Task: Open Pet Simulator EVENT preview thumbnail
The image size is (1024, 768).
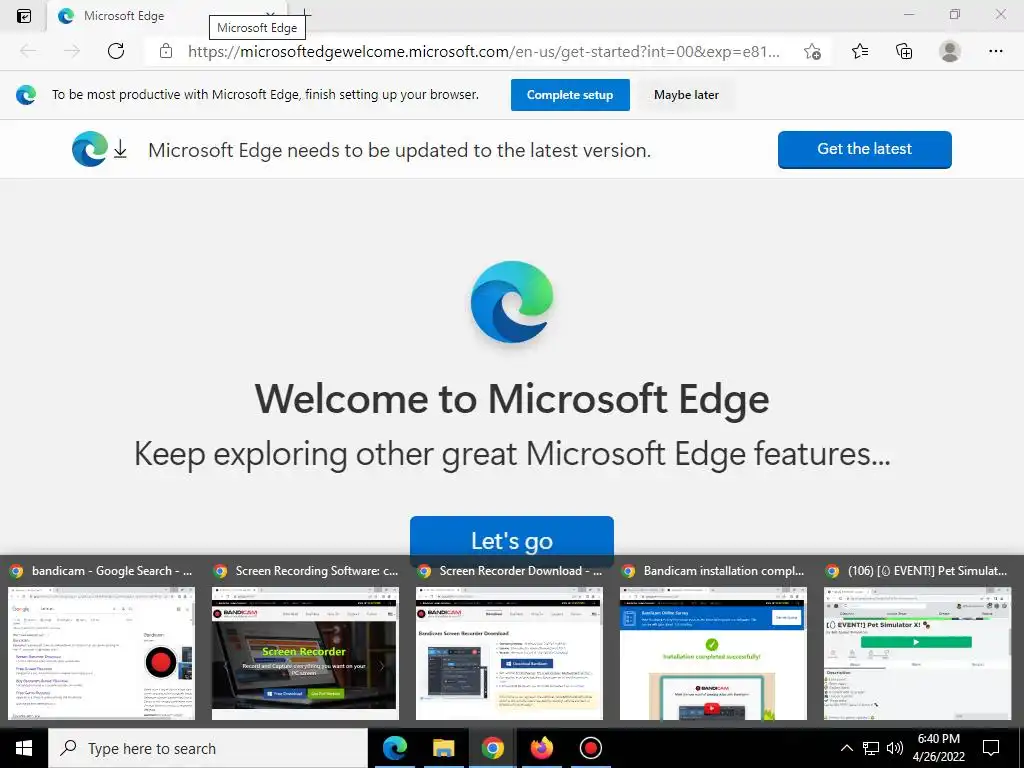Action: pos(917,653)
